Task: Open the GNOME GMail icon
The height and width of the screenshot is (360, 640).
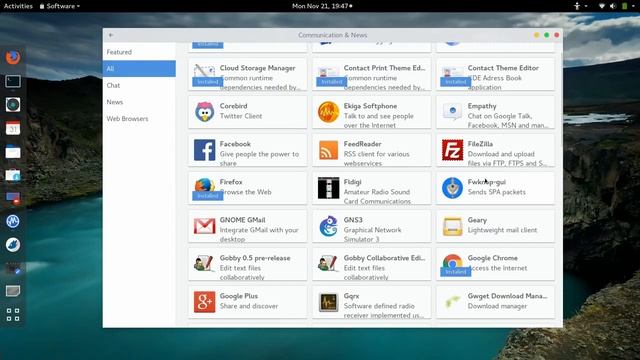Action: [x=204, y=226]
